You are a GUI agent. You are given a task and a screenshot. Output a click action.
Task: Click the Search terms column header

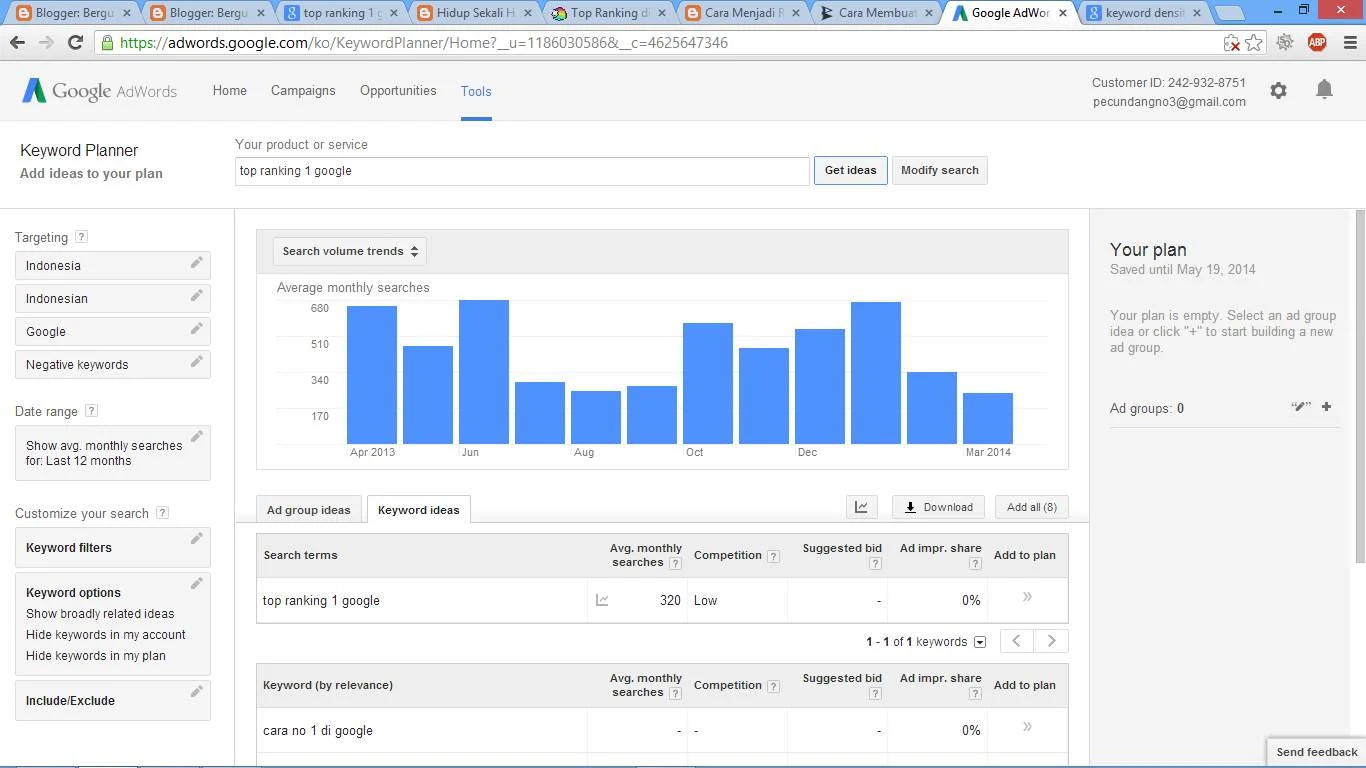[300, 555]
